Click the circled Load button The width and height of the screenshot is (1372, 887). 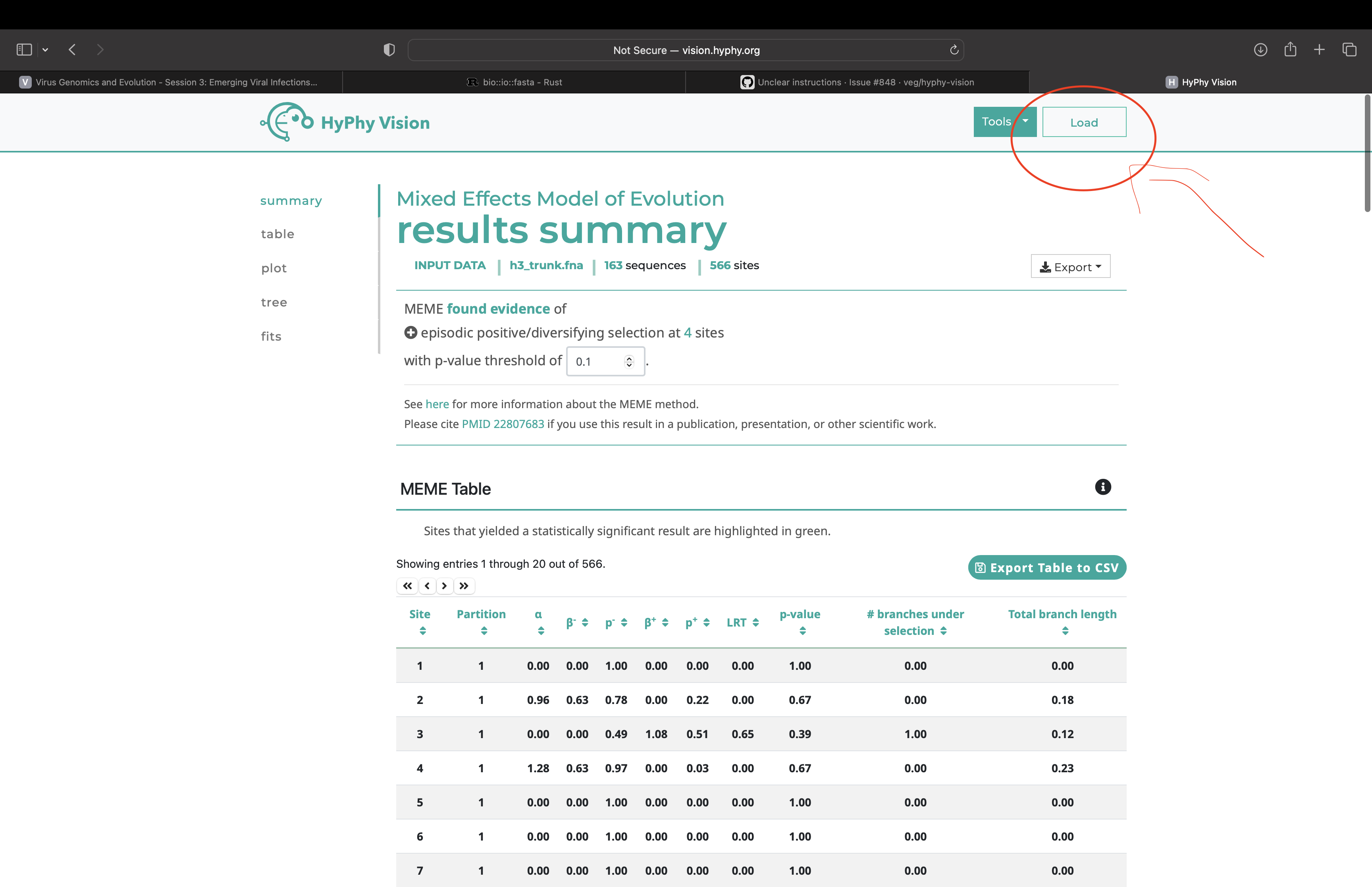coord(1084,121)
